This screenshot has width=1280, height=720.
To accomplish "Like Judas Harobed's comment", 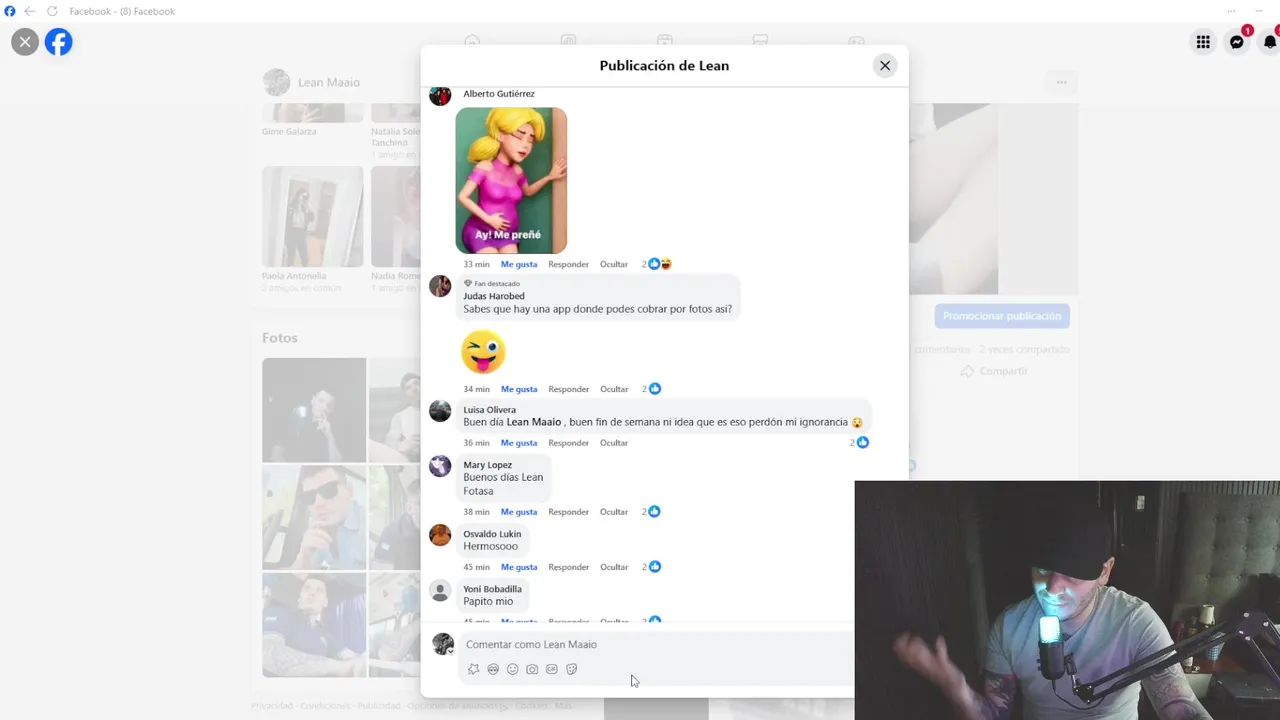I will pyautogui.click(x=519, y=389).
